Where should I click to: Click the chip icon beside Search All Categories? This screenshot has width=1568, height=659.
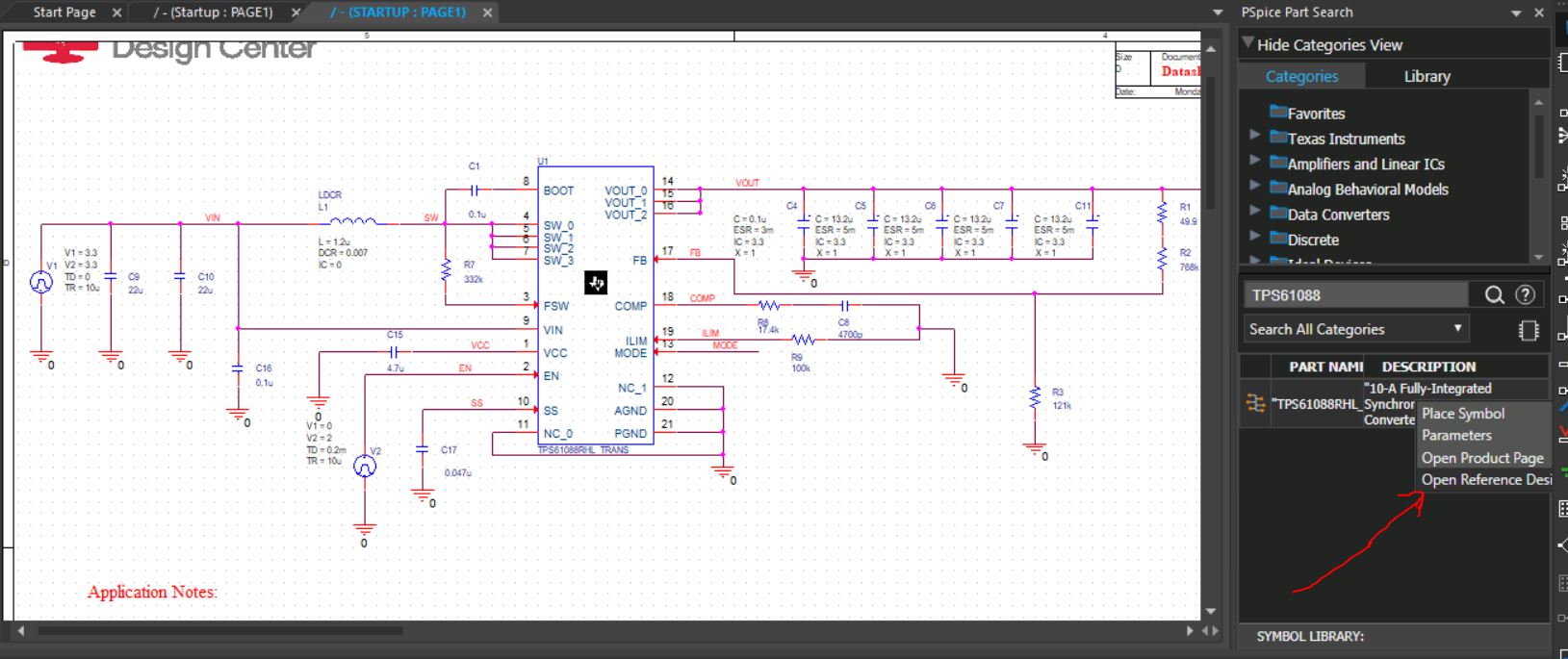[x=1528, y=330]
